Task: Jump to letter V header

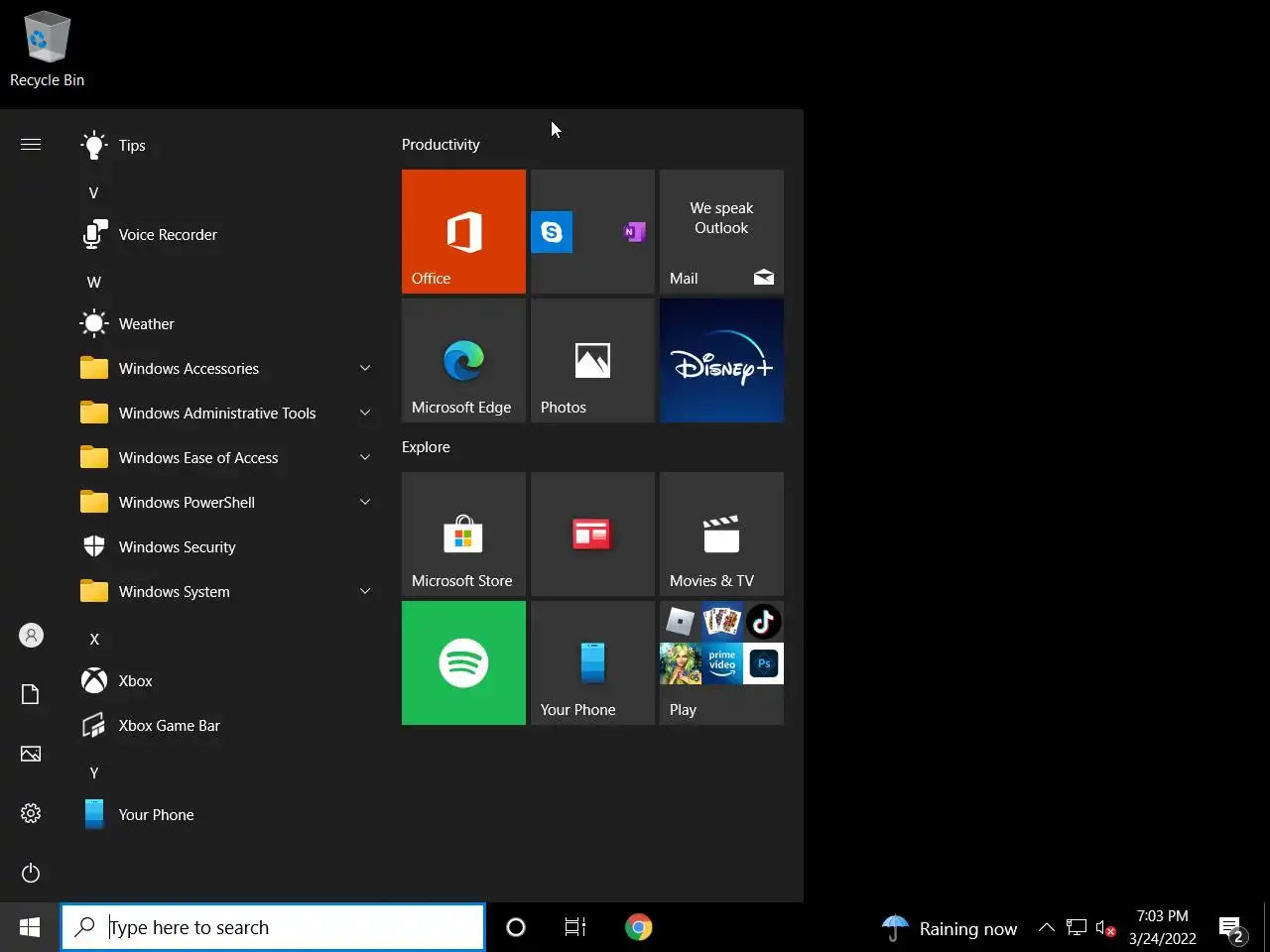Action: (x=94, y=193)
